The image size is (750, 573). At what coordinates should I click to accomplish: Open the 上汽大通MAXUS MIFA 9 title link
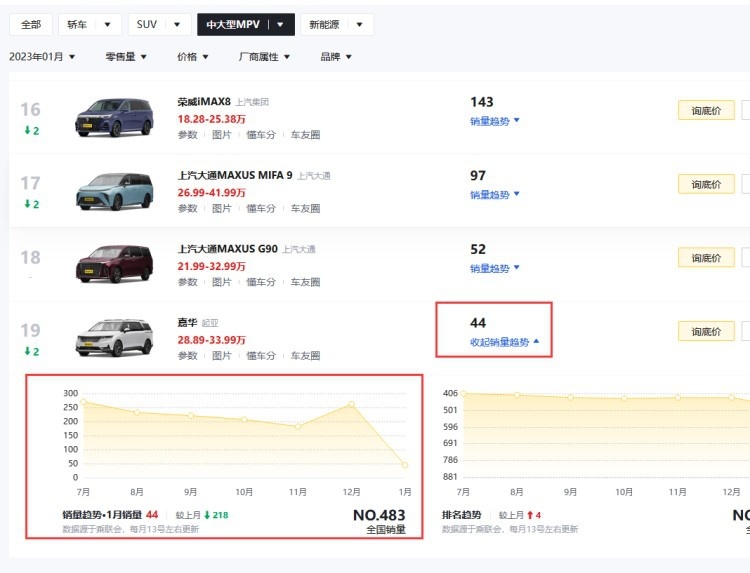pyautogui.click(x=235, y=176)
